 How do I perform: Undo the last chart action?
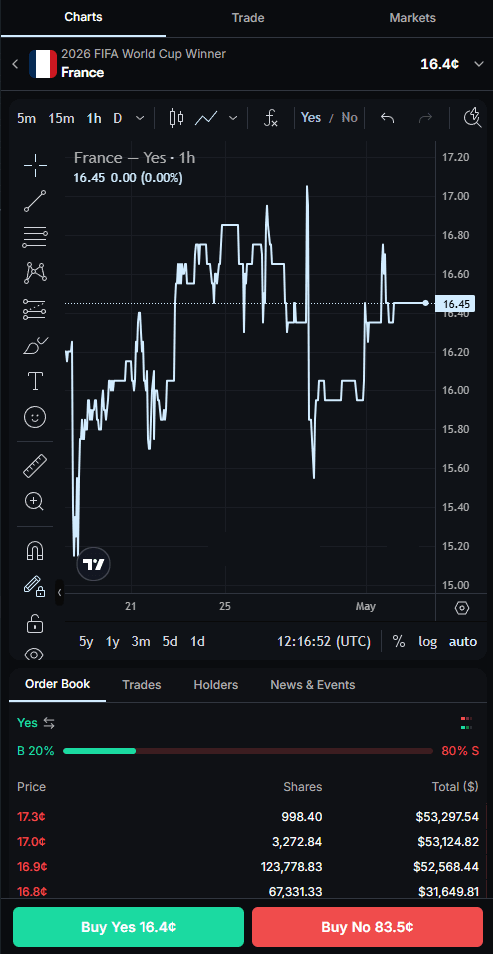coord(387,117)
